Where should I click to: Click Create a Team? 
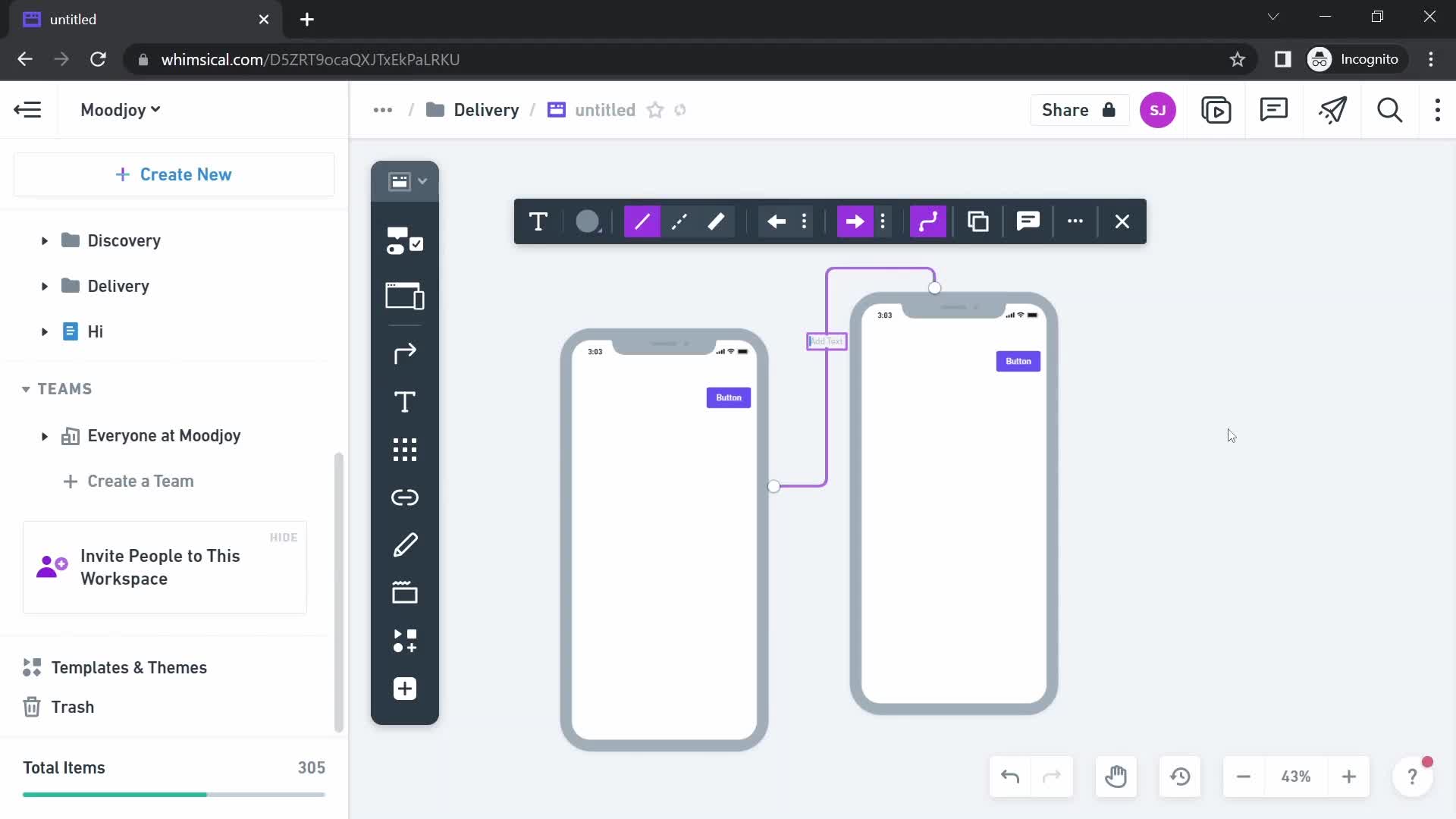click(x=128, y=482)
